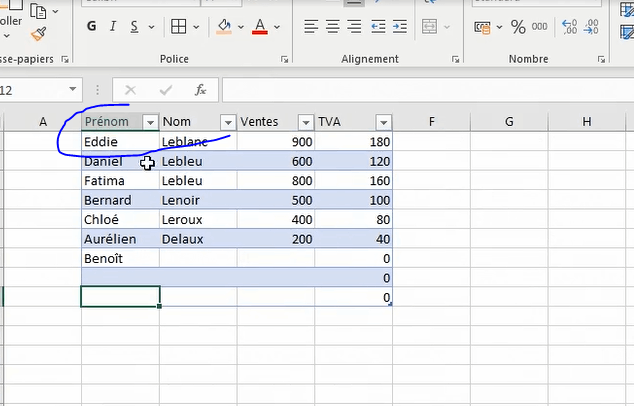Open underline style dropdown arrow
Image resolution: width=634 pixels, height=406 pixels.
[x=152, y=27]
